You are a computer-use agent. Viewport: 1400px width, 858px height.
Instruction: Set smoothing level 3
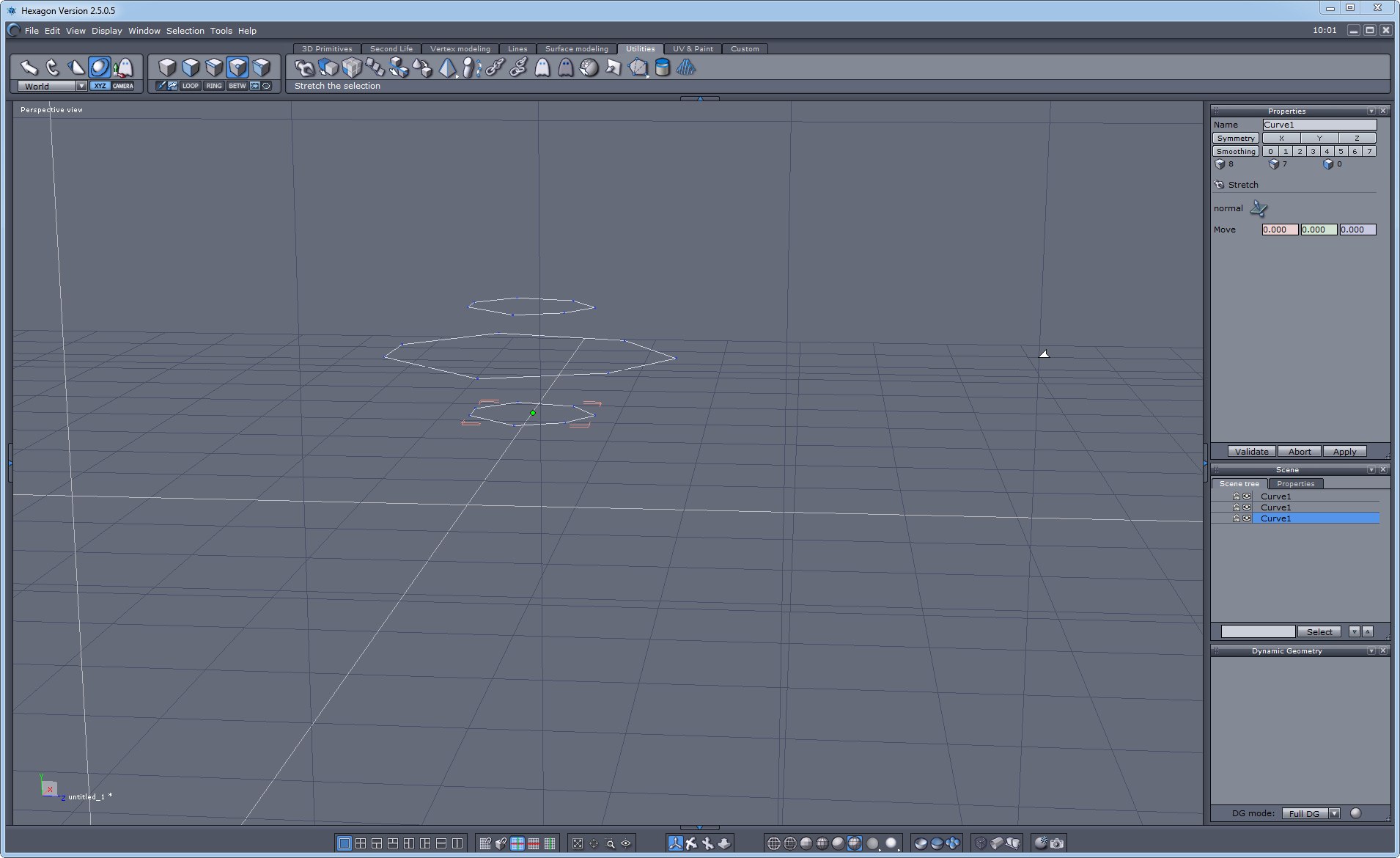pyautogui.click(x=1313, y=151)
